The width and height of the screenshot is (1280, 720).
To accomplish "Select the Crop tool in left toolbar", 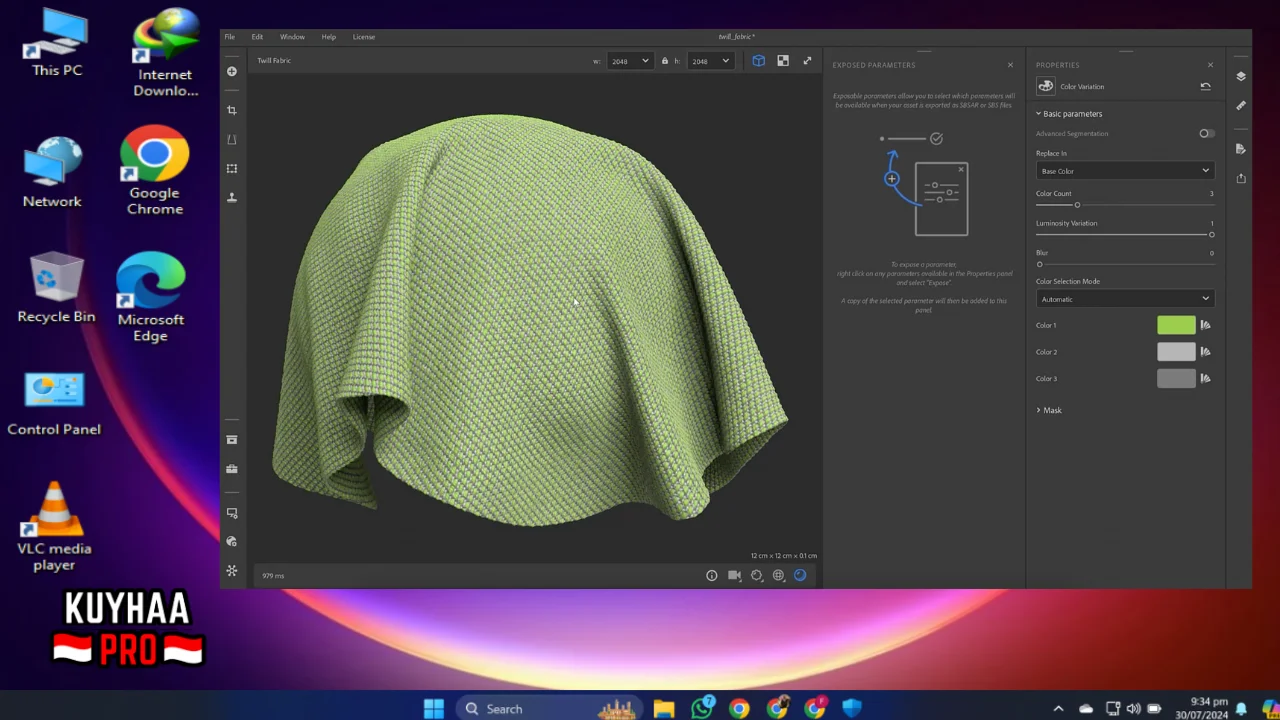I will (232, 110).
